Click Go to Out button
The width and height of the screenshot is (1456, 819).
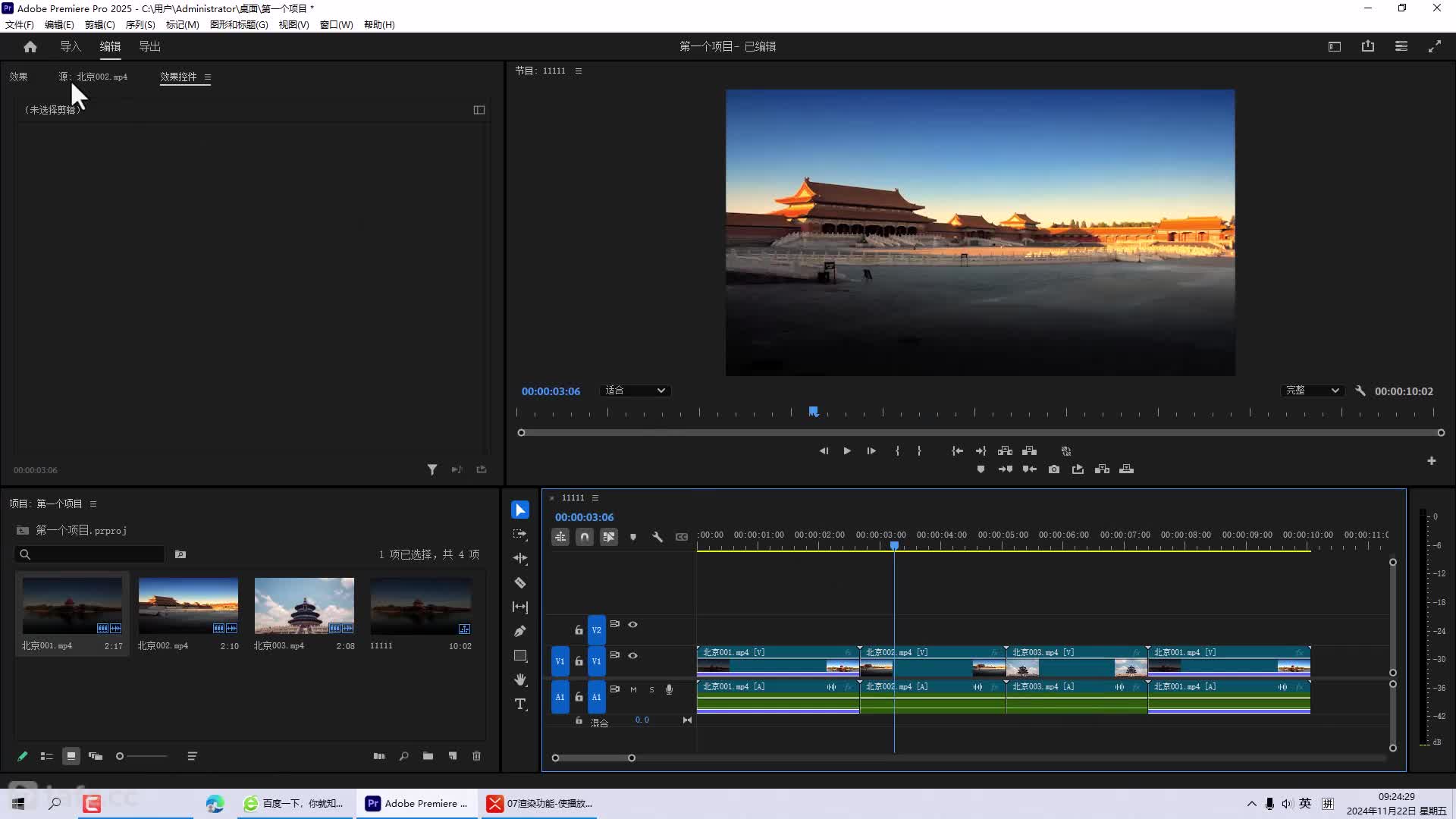coord(981,451)
